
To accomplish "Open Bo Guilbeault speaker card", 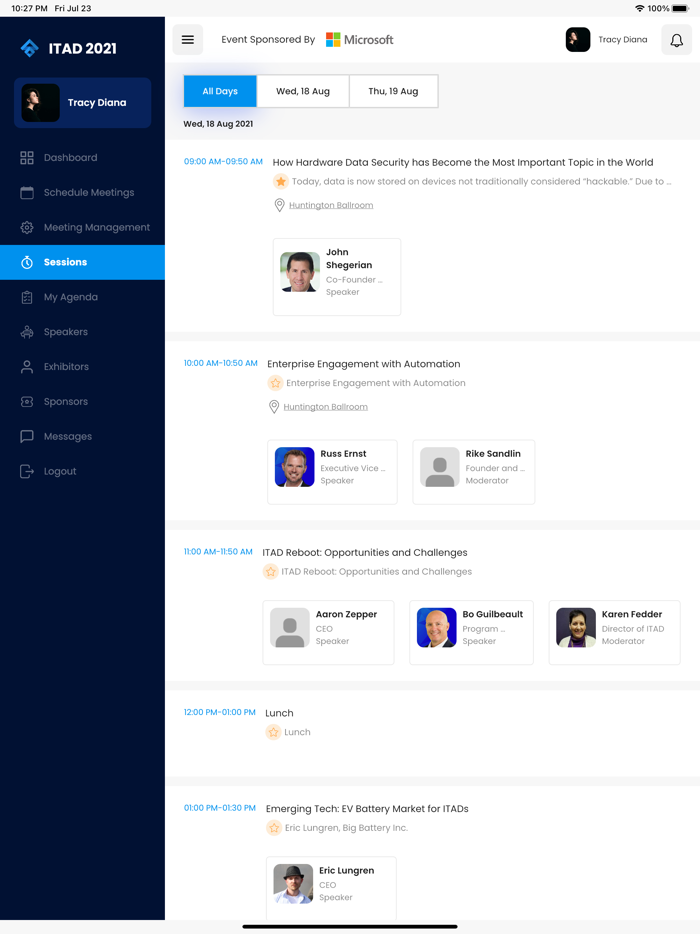I will click(471, 633).
